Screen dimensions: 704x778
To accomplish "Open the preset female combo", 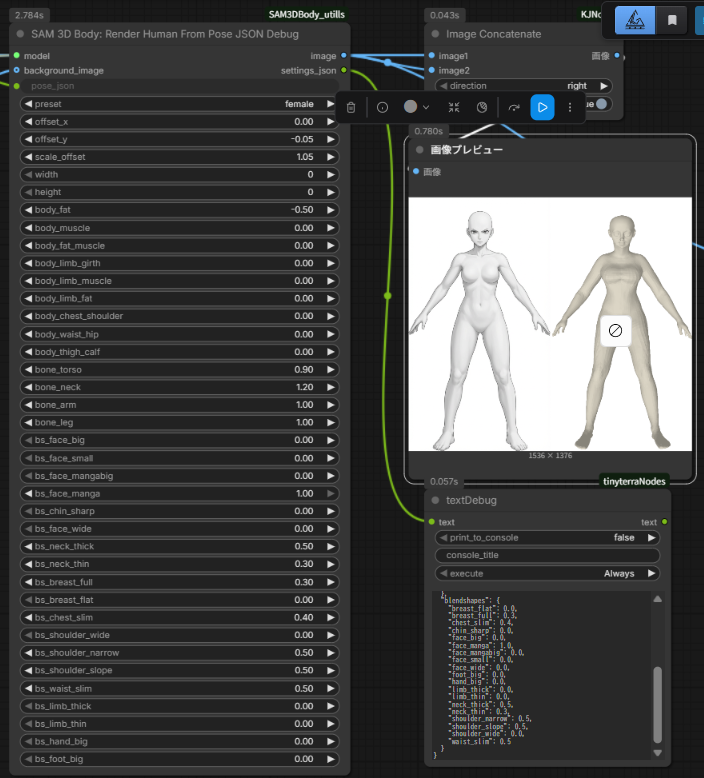I will (179, 104).
